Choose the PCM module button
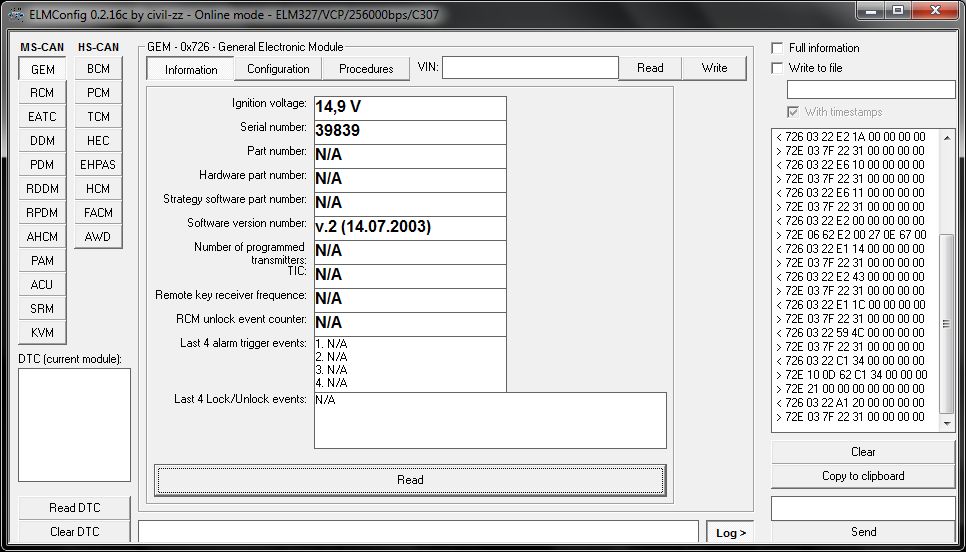The width and height of the screenshot is (966, 552). (x=98, y=93)
